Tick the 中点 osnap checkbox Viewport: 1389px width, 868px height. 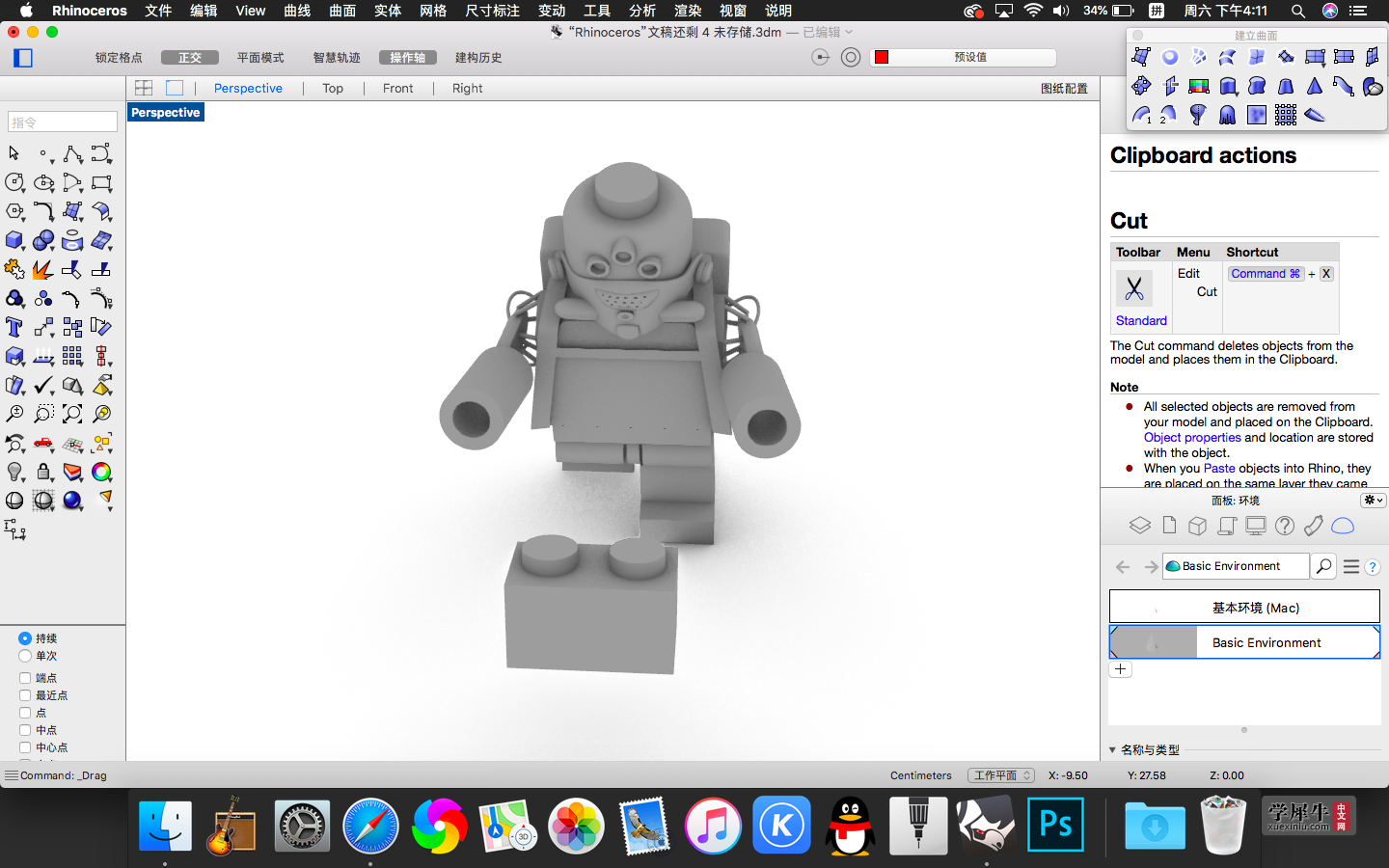tap(25, 730)
